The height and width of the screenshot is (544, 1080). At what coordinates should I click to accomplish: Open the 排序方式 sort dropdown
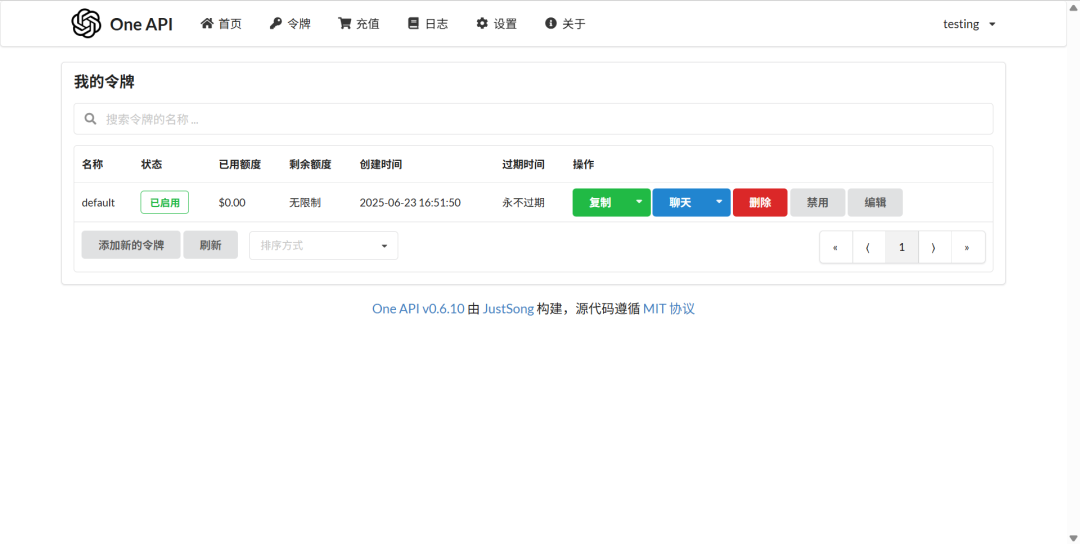click(x=323, y=245)
